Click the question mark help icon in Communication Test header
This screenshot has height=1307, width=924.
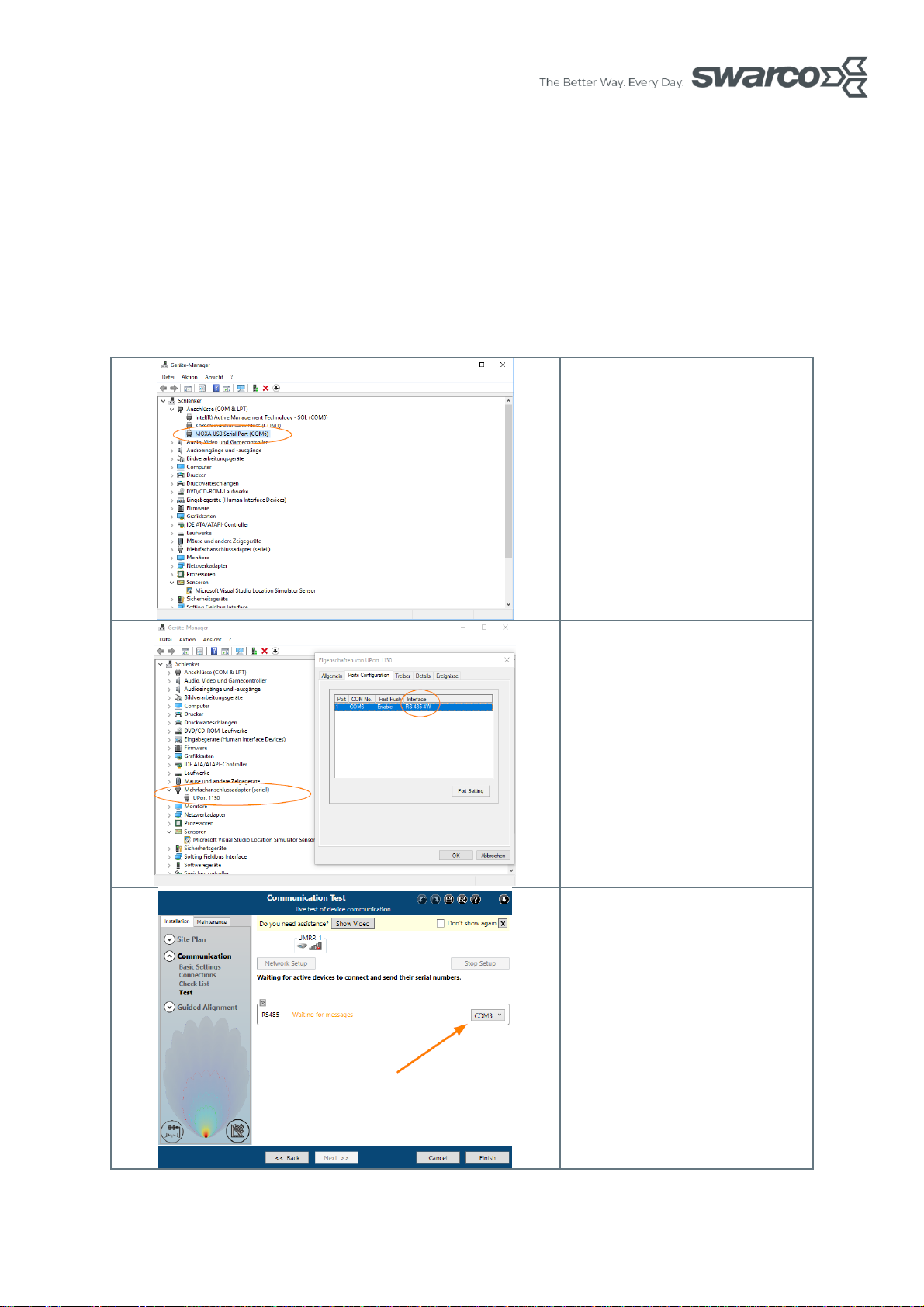coord(476,900)
